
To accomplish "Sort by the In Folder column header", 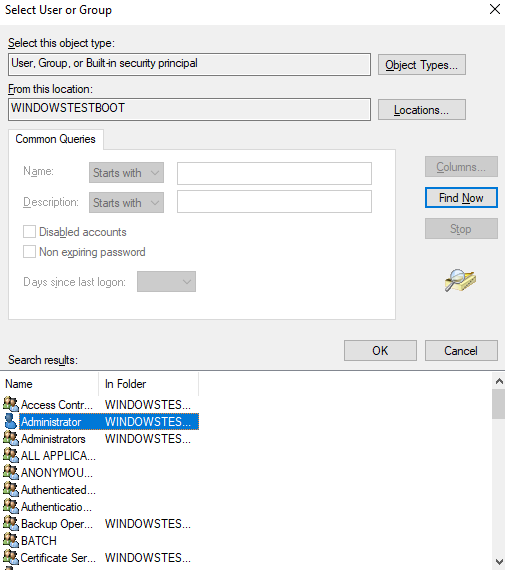I will (x=149, y=384).
